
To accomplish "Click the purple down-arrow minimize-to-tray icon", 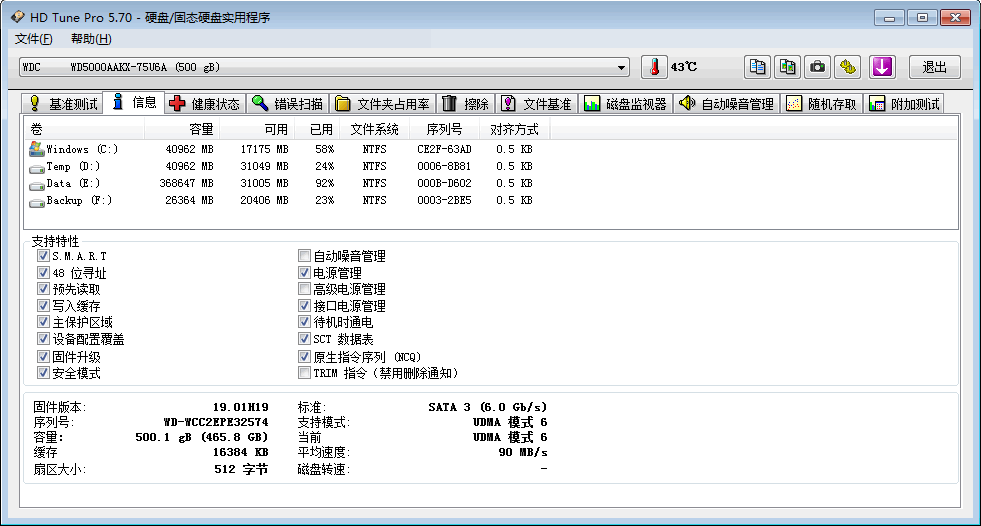I will pyautogui.click(x=881, y=67).
